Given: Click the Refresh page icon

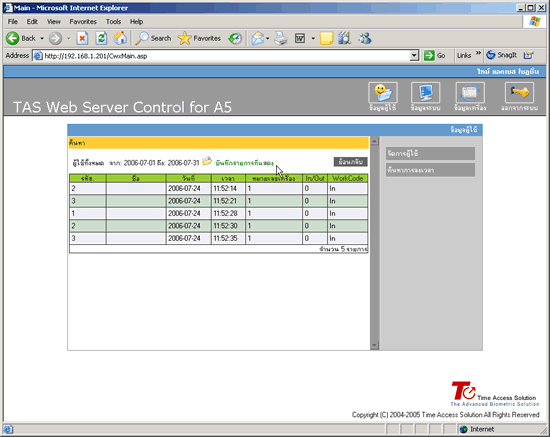Looking at the screenshot, I should click(101, 38).
